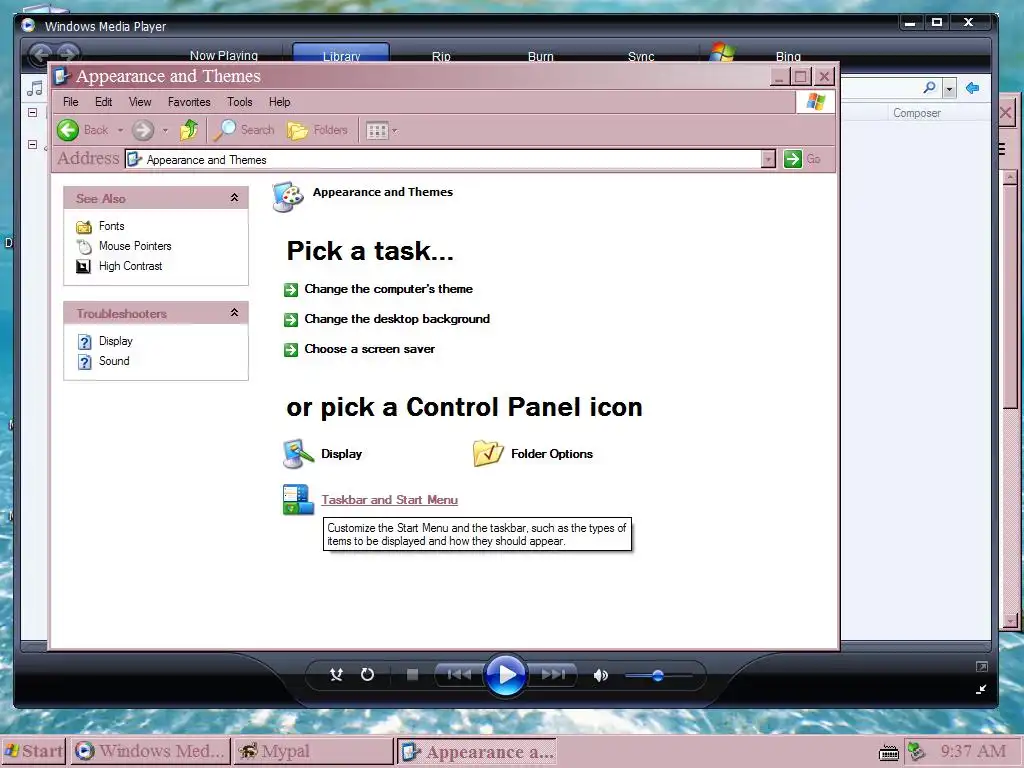Switch to Sync tab in Media Player
1024x768 pixels.
tap(641, 56)
